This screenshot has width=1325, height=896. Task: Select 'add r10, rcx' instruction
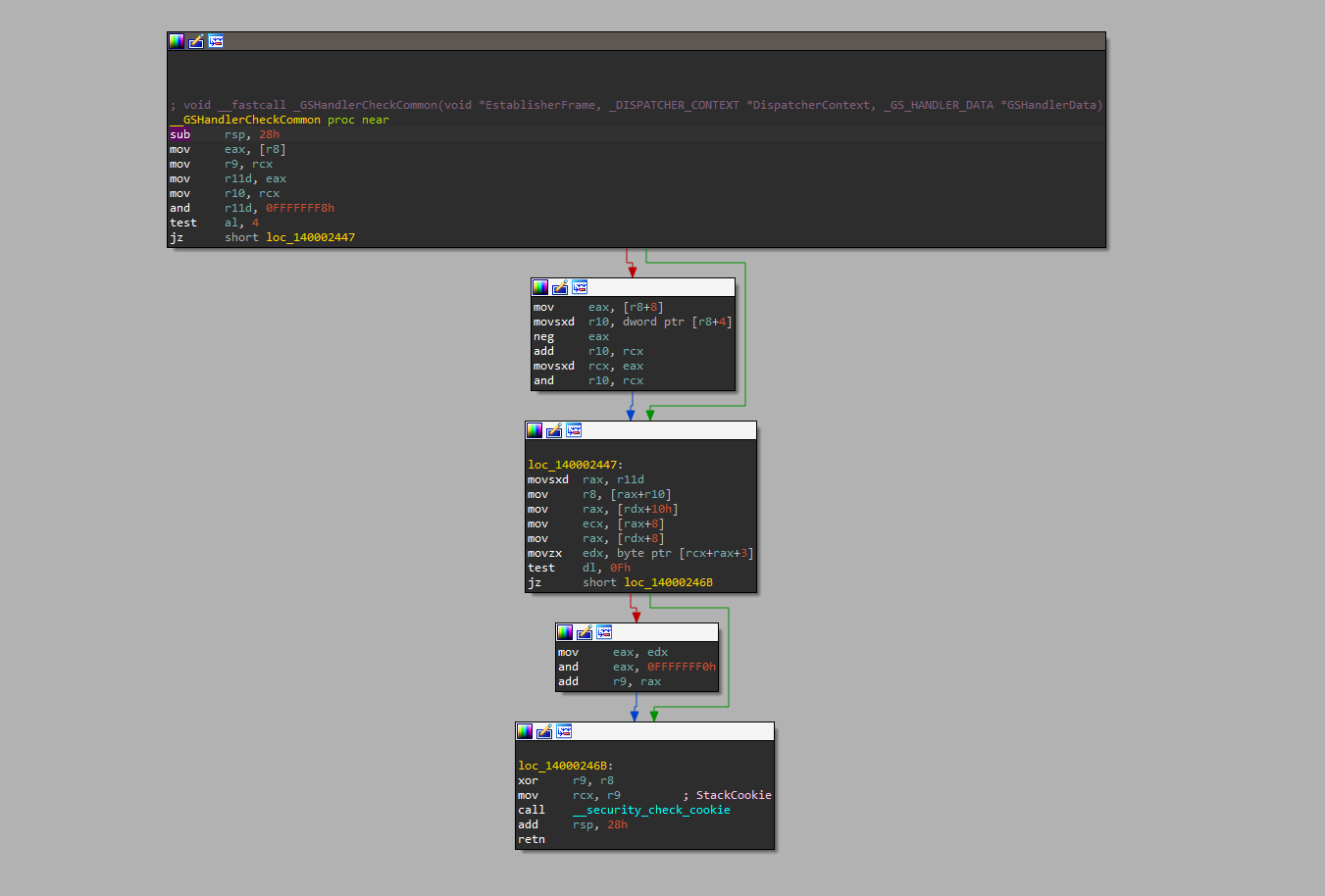pos(588,351)
